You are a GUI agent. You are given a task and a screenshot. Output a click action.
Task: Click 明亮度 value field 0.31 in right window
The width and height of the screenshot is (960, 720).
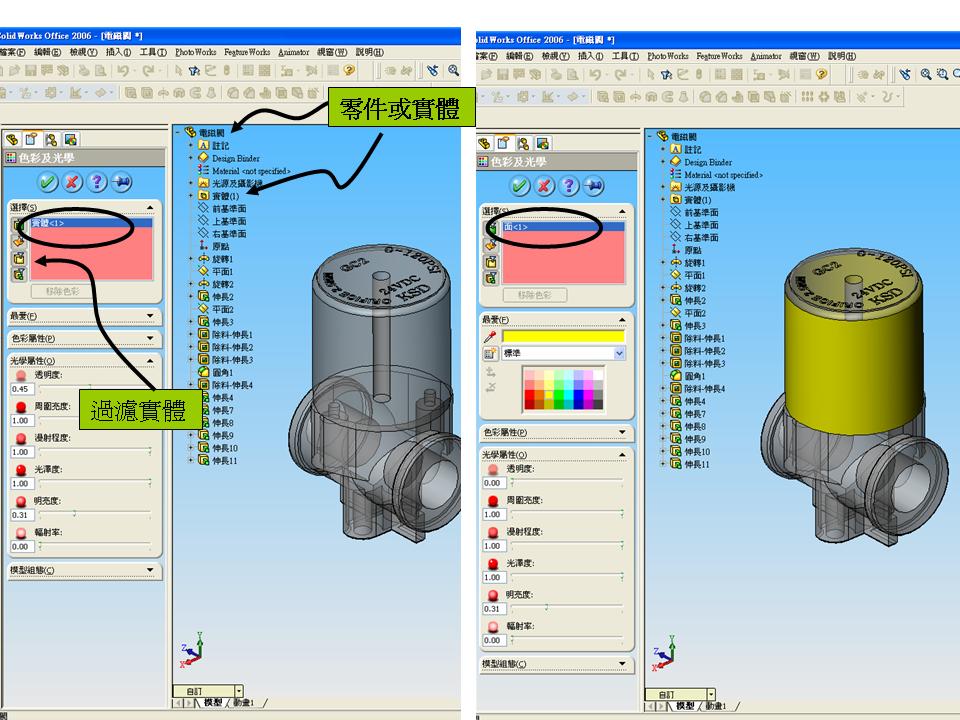(x=494, y=609)
